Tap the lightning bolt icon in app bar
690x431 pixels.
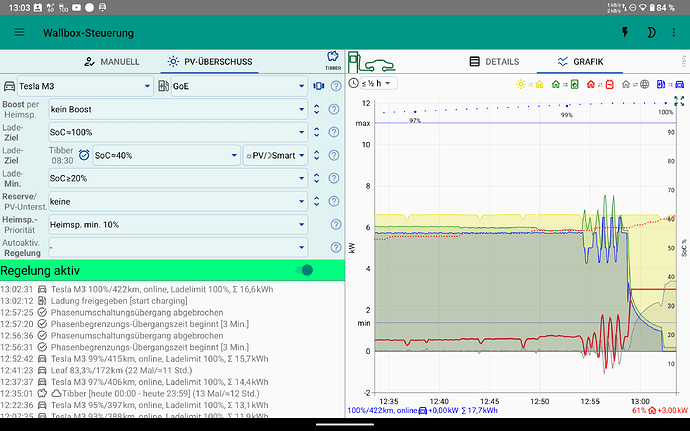(x=625, y=33)
